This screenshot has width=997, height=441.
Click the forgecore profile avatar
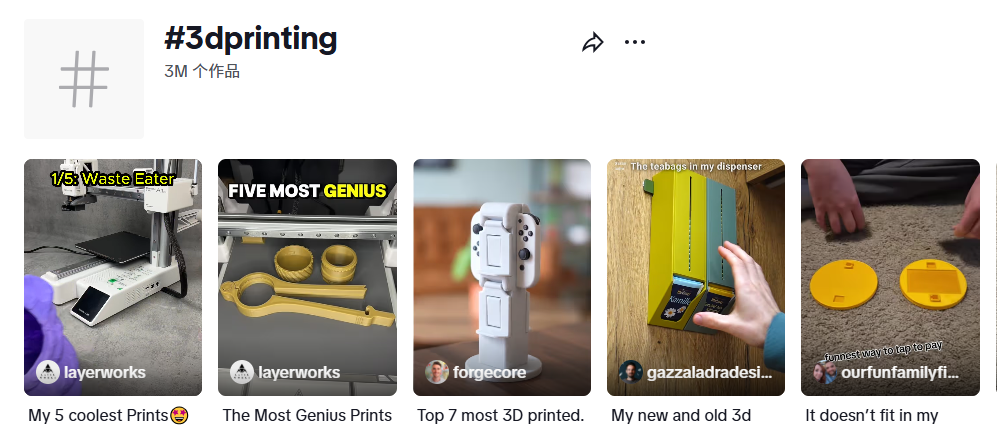pyautogui.click(x=437, y=373)
